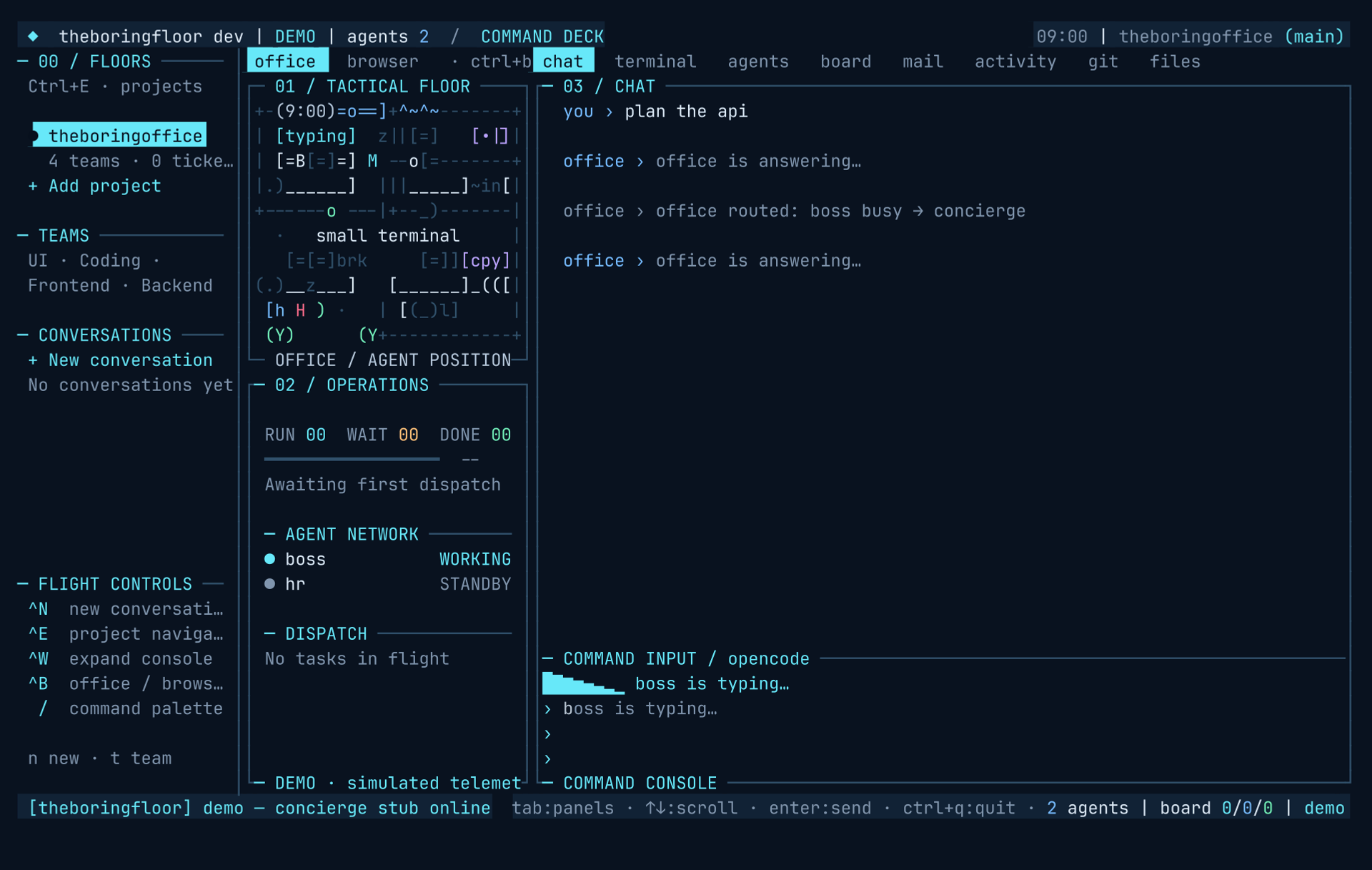Image resolution: width=1372 pixels, height=870 pixels.
Task: Click the boss agent status dot
Action: coord(269,559)
